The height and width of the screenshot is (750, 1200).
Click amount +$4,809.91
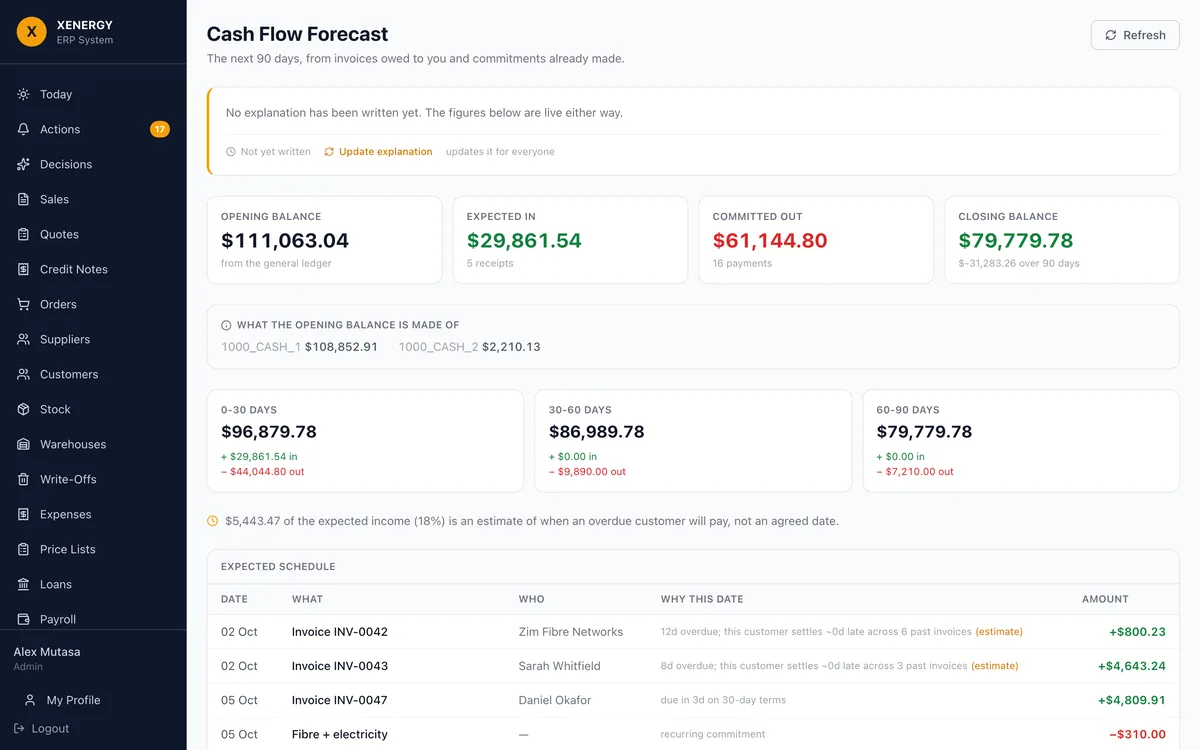click(x=1131, y=700)
